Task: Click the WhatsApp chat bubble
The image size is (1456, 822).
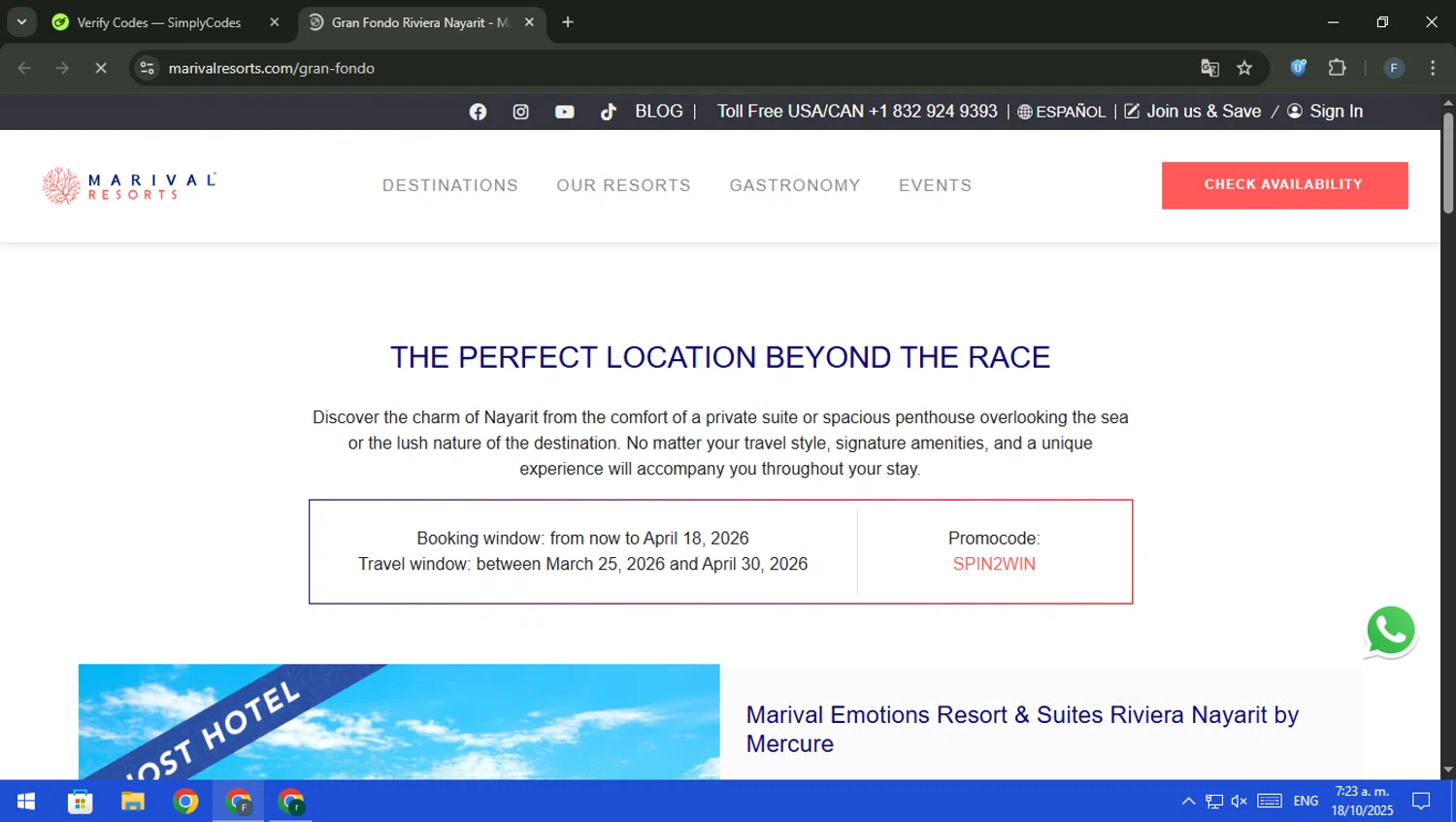Action: coord(1390,632)
